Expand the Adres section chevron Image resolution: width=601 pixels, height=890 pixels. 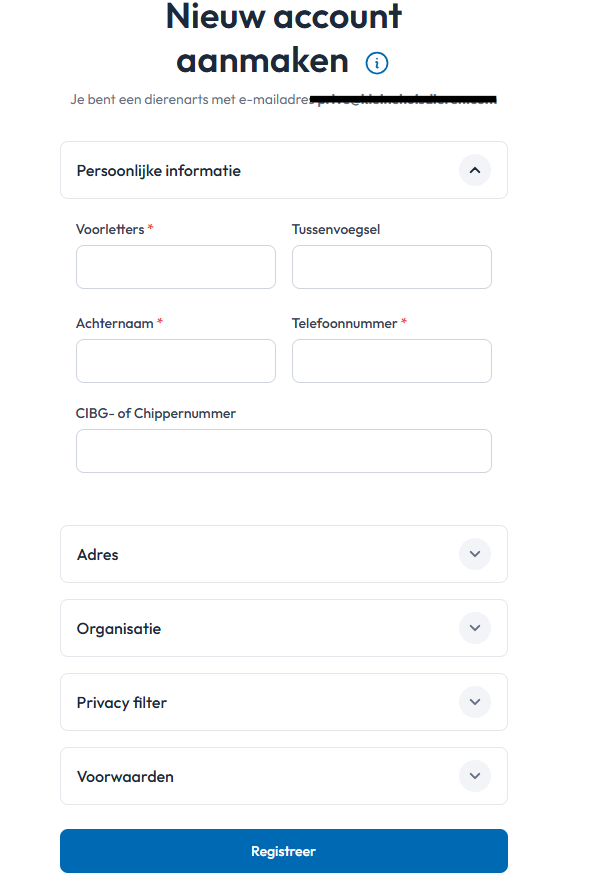point(475,554)
